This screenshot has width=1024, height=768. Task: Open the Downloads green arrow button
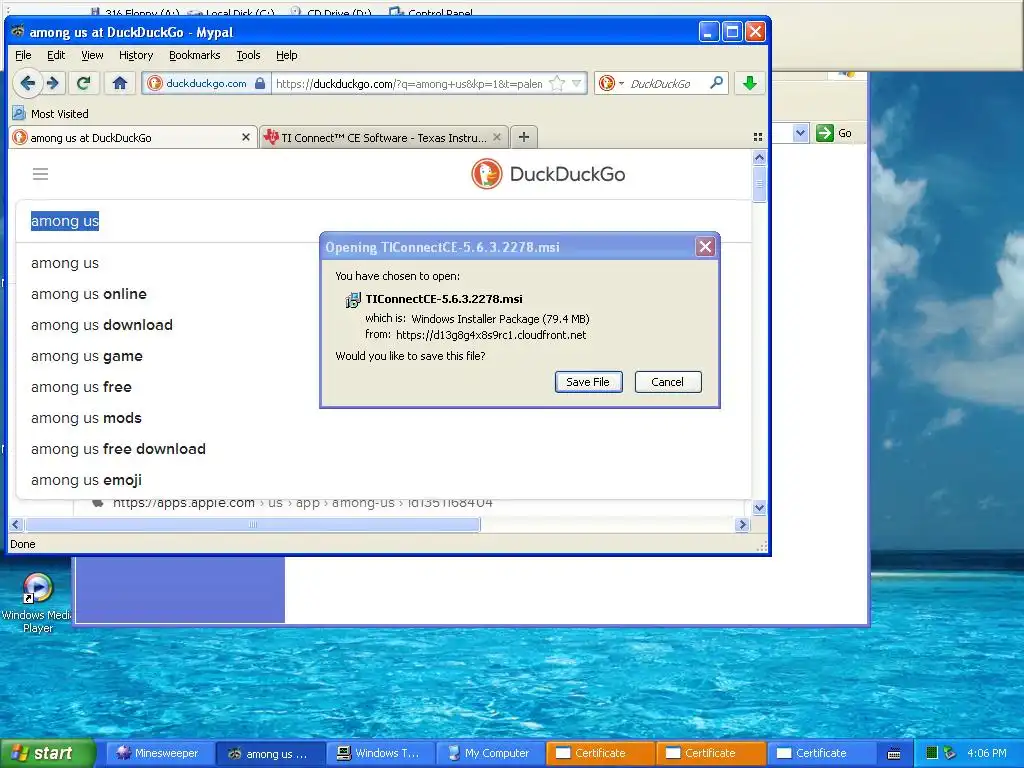pyautogui.click(x=750, y=83)
